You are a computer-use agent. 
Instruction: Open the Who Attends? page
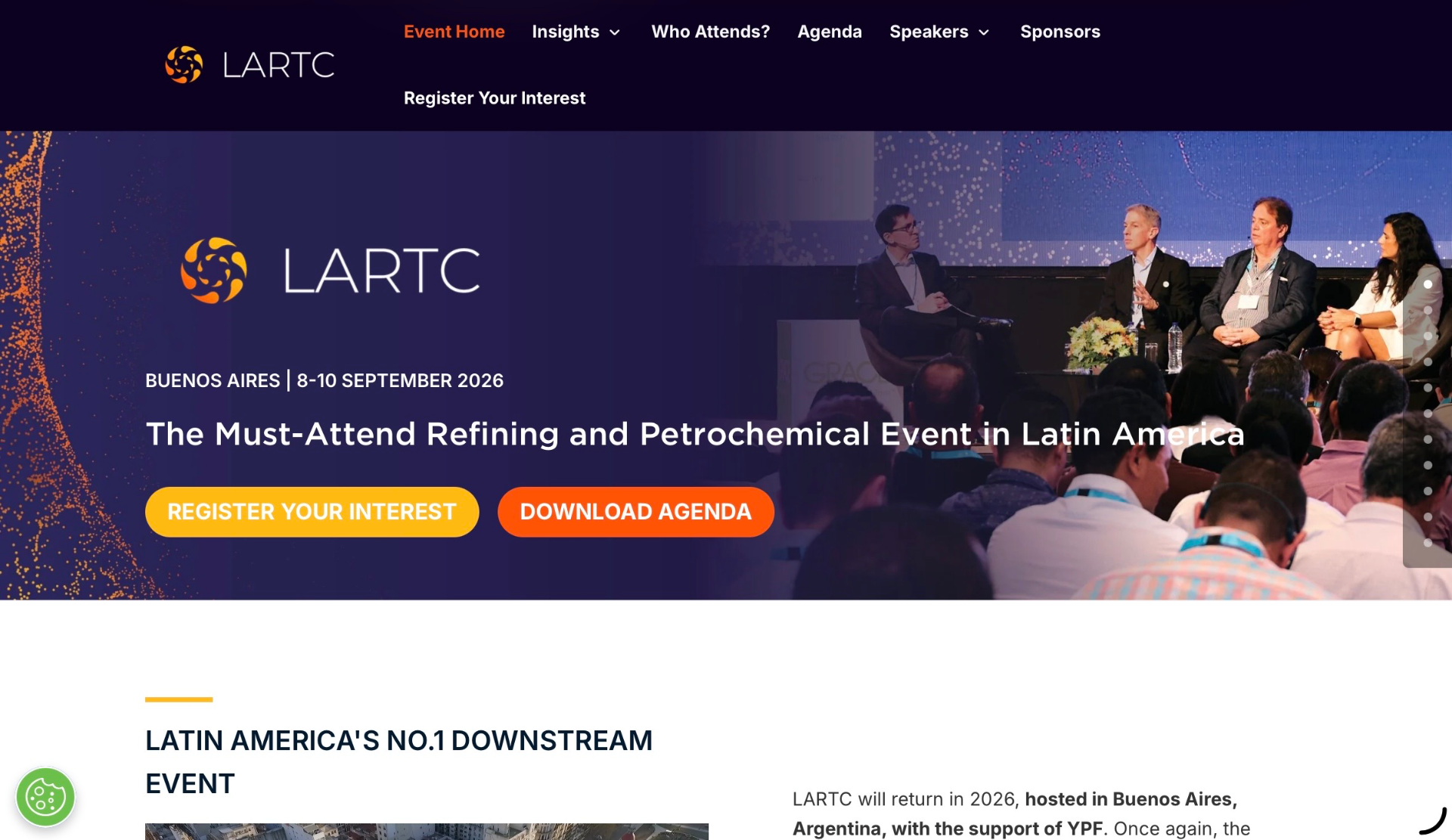click(x=710, y=32)
